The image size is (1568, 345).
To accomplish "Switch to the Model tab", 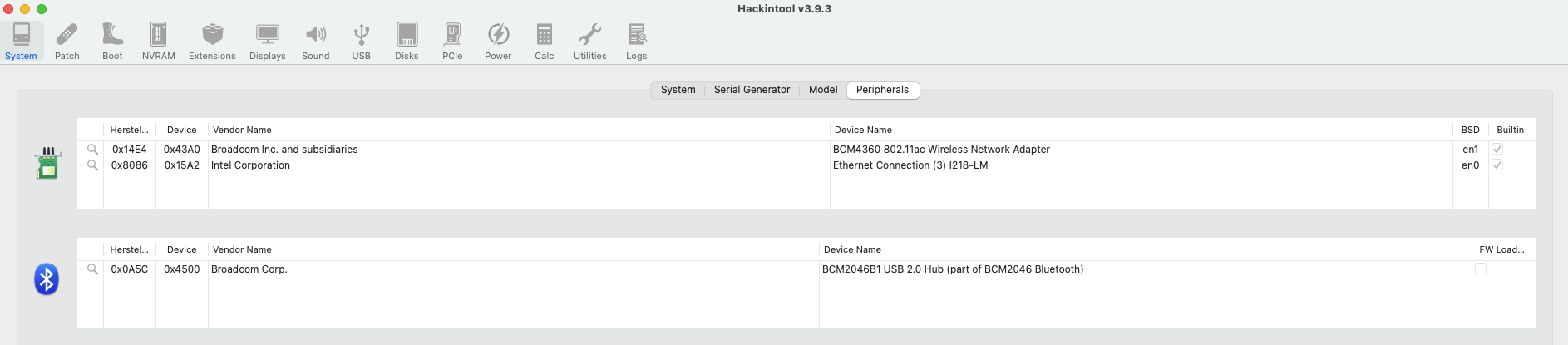I will tap(823, 90).
